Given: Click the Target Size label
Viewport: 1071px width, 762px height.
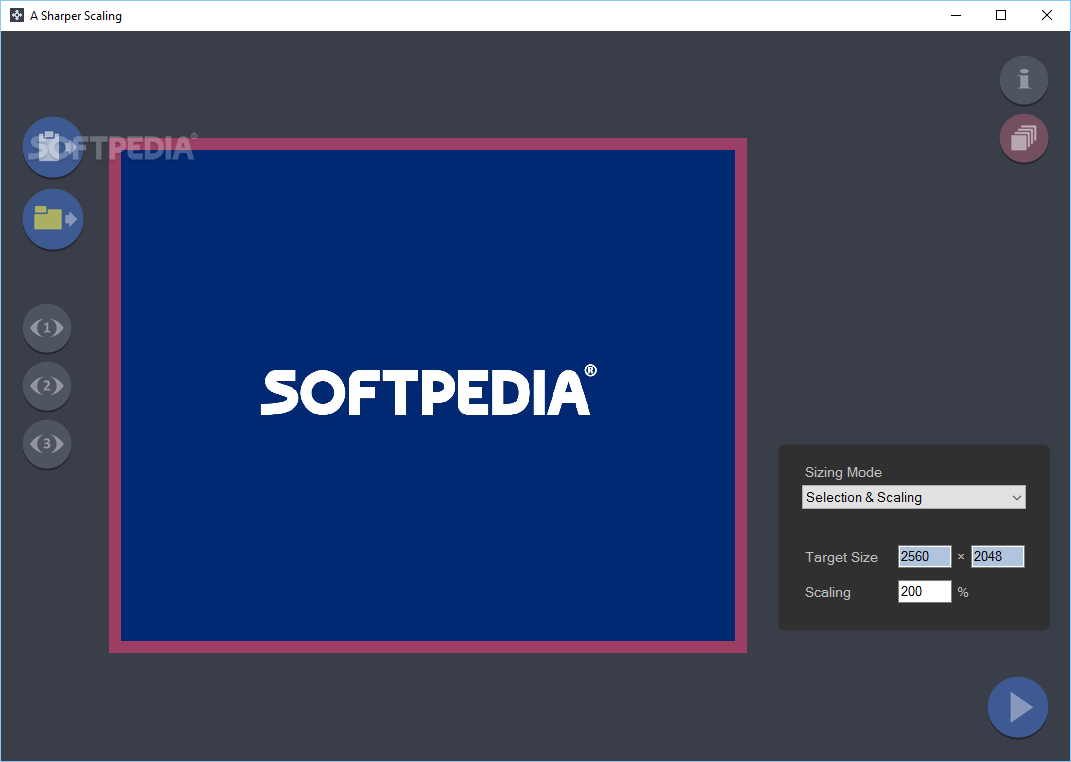Looking at the screenshot, I should 841,557.
